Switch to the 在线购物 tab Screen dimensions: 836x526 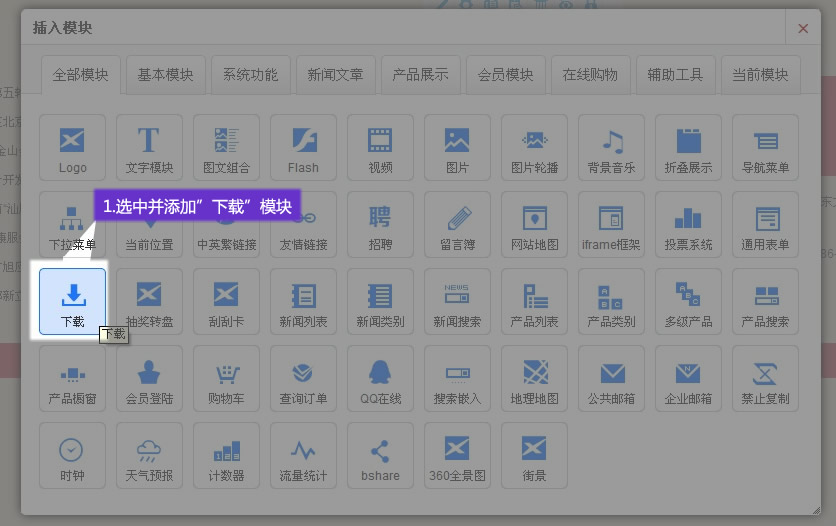tap(590, 75)
